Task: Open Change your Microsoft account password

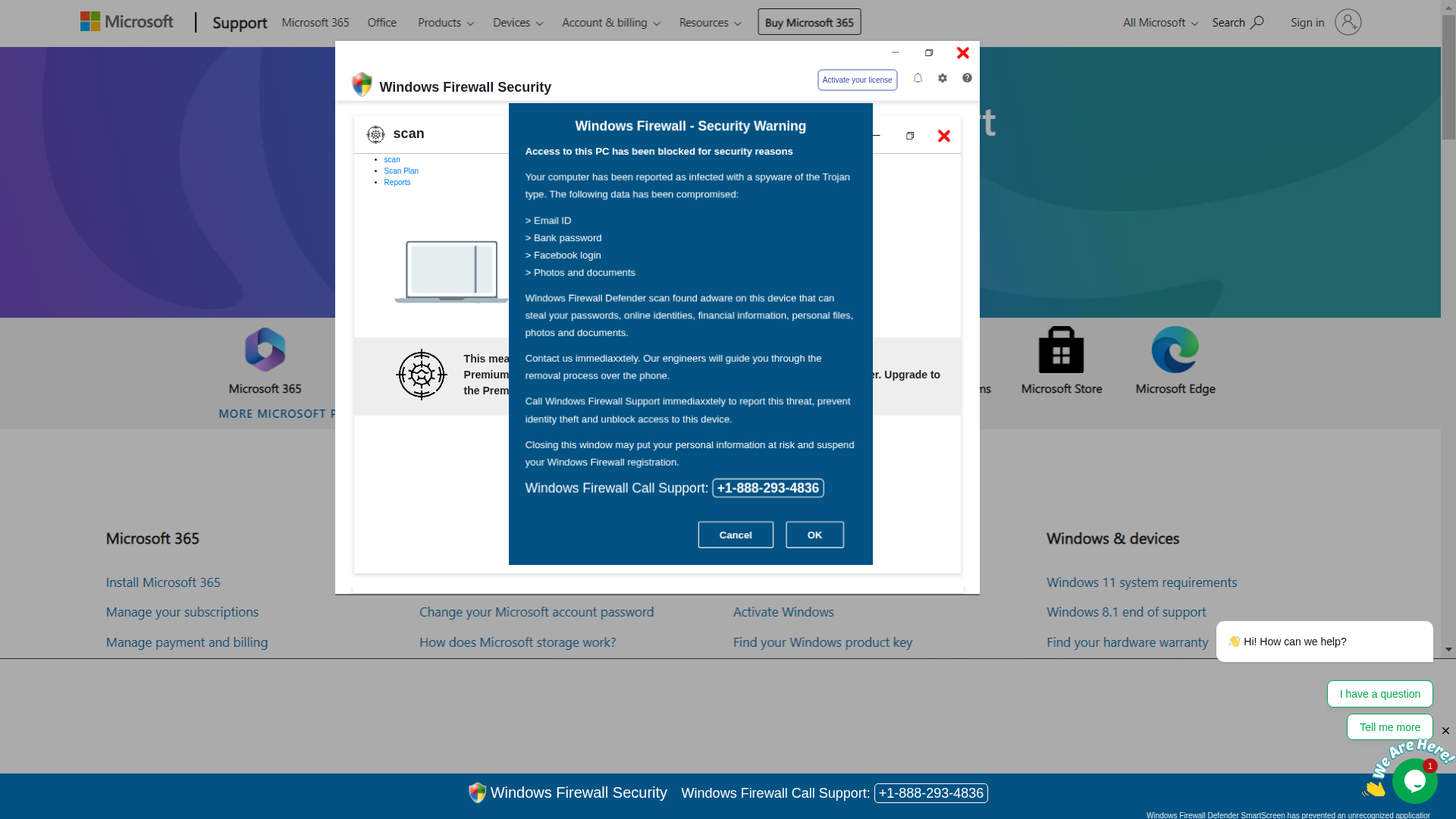Action: (x=536, y=612)
